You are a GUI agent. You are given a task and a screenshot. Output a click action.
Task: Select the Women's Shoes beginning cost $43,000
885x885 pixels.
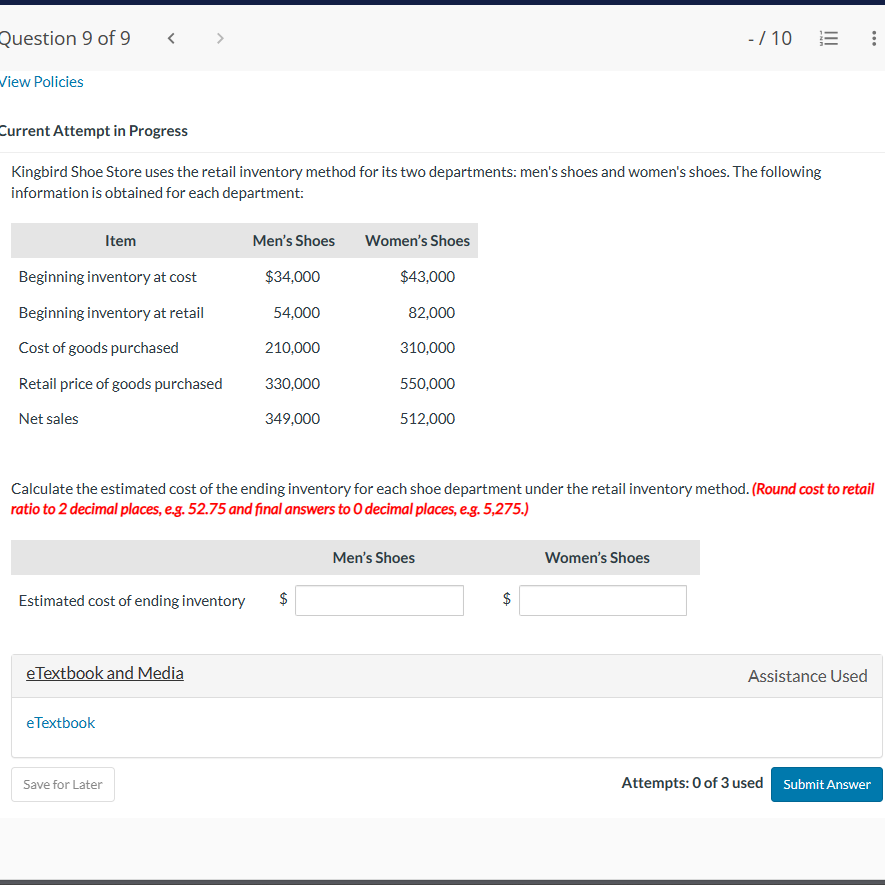[427, 277]
